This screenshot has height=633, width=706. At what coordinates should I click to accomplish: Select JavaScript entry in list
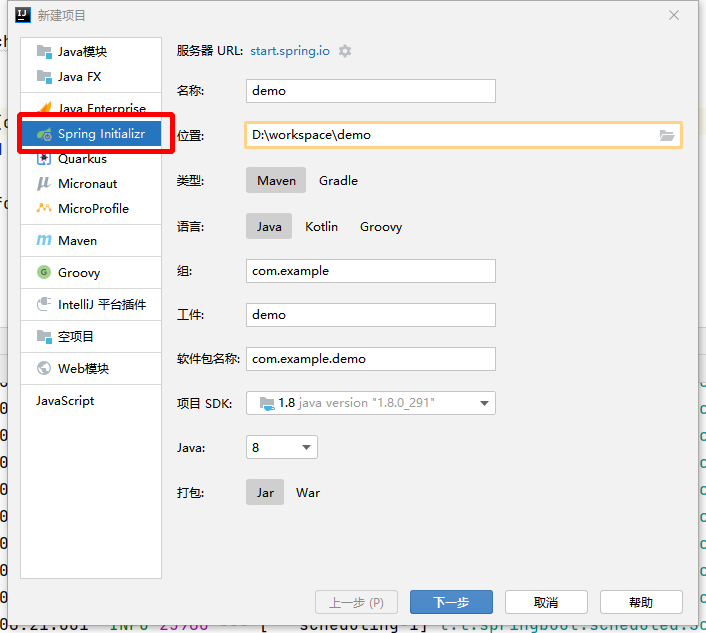click(x=91, y=400)
